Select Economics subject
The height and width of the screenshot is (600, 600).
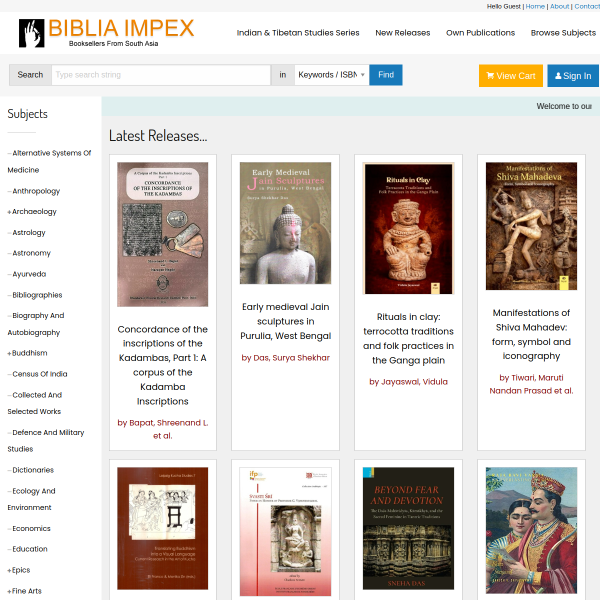point(29,528)
